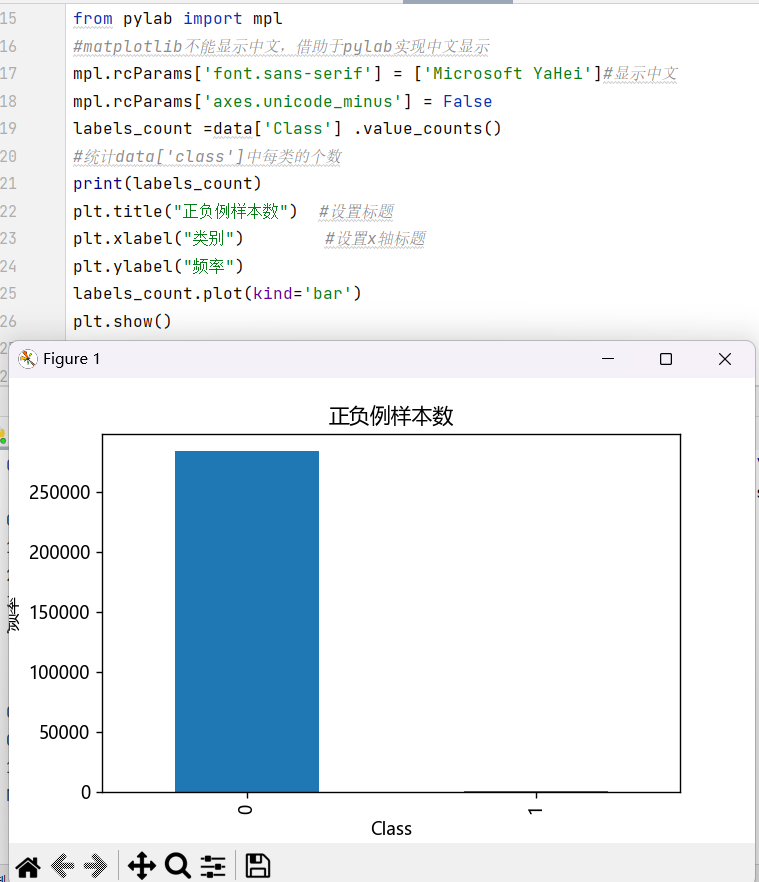Activate the Zoom to rectangle magnifier tool

178,866
